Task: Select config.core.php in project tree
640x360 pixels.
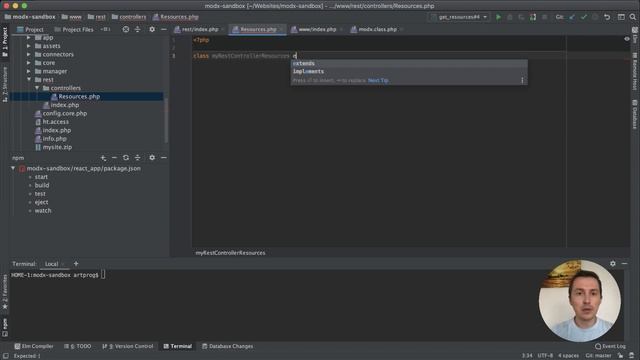Action: 64,113
